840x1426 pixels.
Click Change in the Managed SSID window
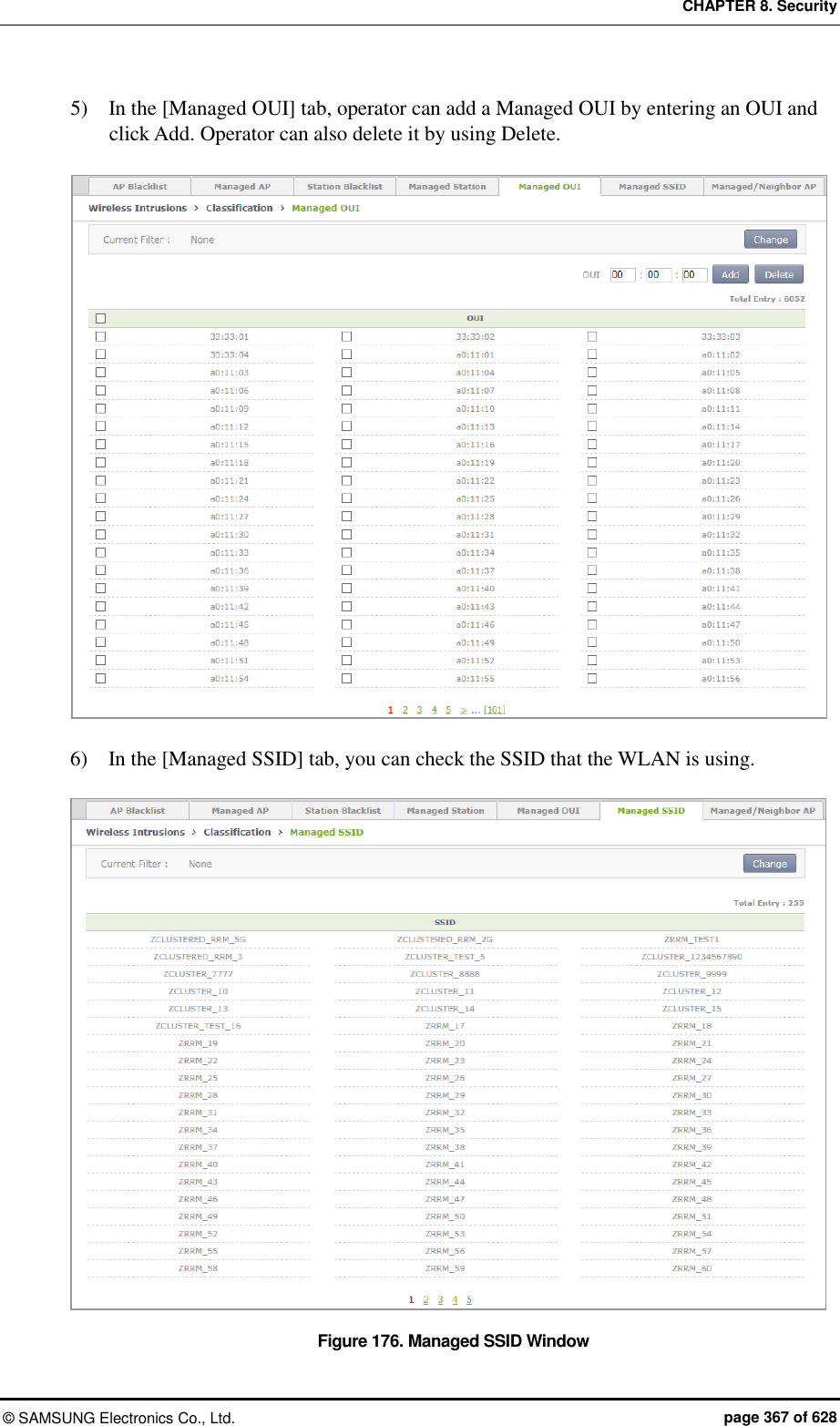(x=769, y=863)
